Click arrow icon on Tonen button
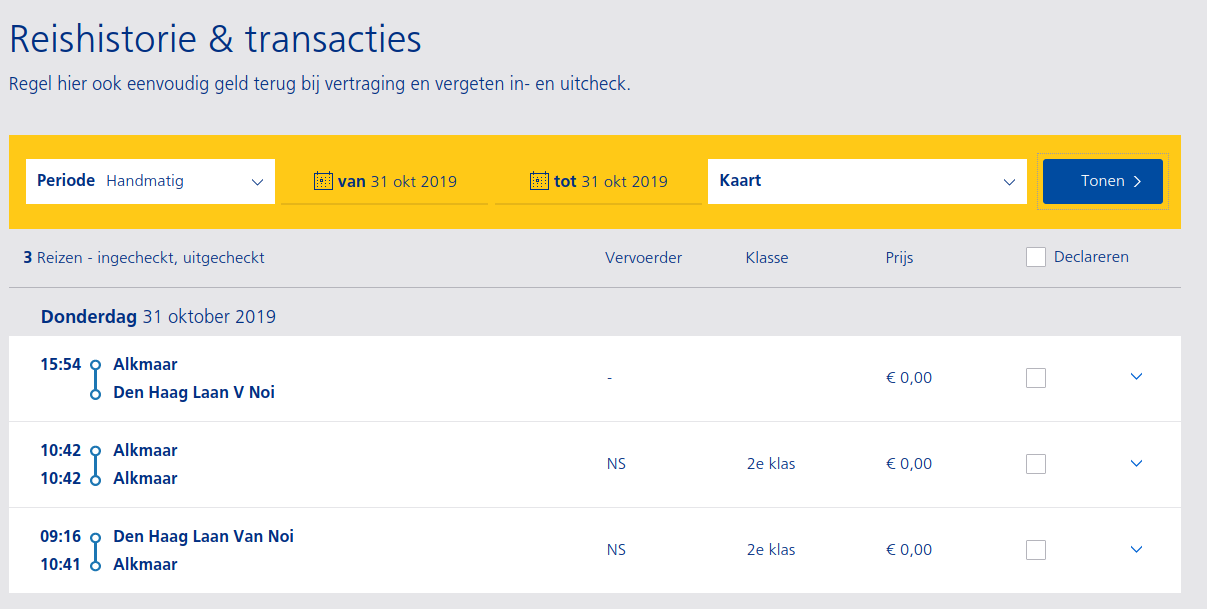1207x609 pixels. coord(1137,181)
